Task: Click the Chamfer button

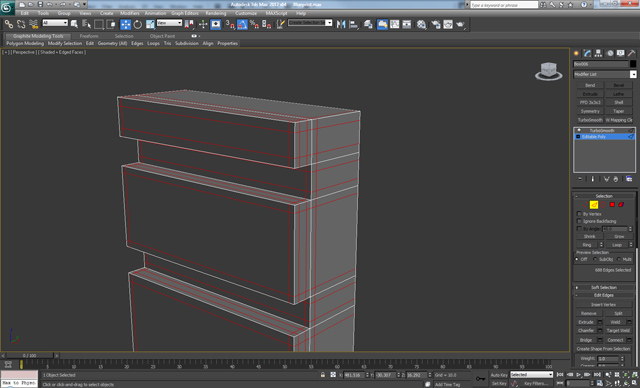Action: tap(586, 330)
